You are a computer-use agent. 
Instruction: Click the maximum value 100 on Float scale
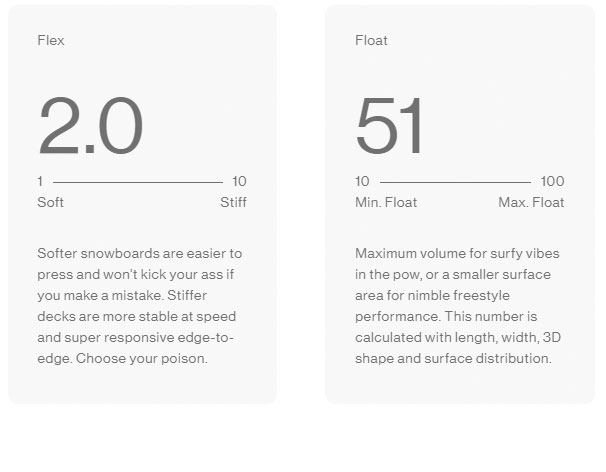[x=552, y=182]
